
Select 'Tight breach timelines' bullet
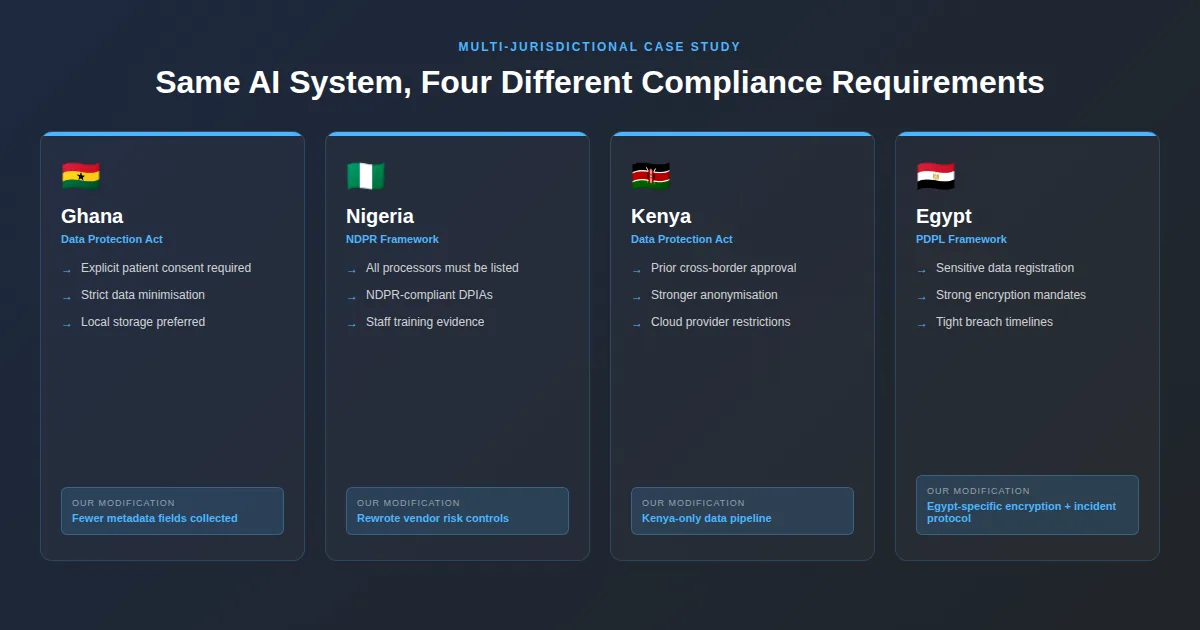coord(994,322)
